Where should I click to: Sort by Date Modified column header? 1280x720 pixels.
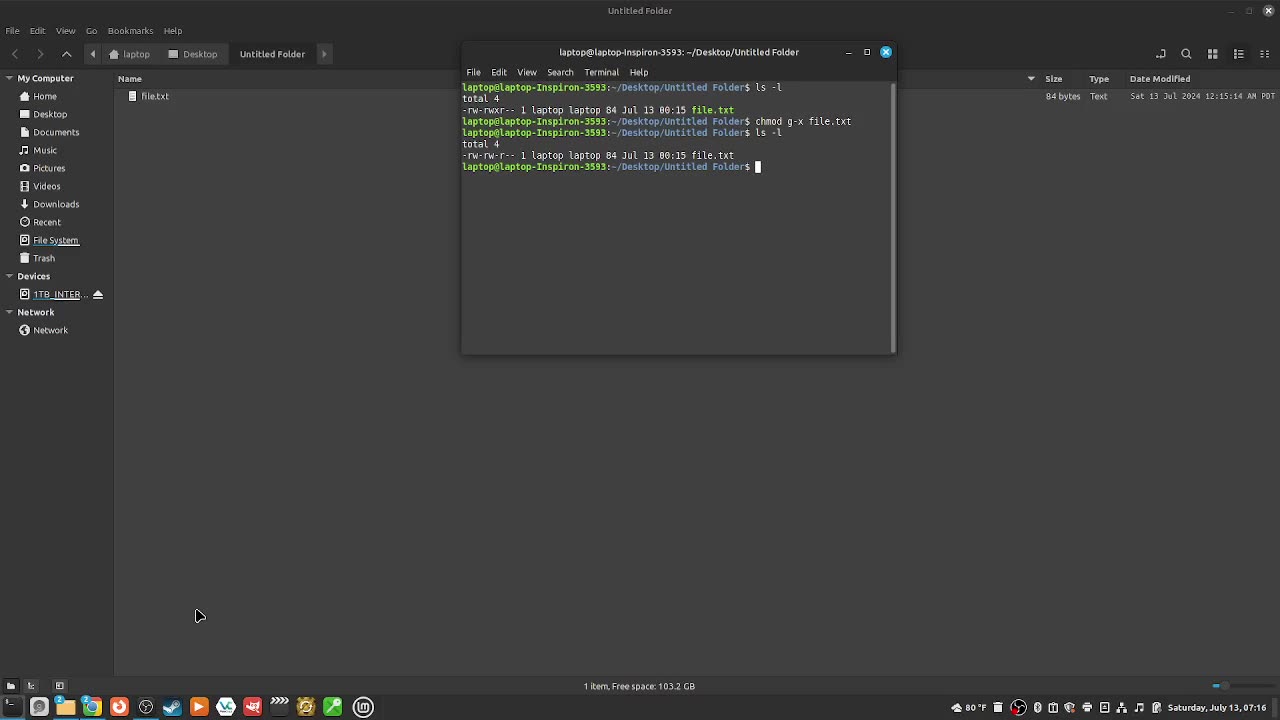pos(1160,78)
